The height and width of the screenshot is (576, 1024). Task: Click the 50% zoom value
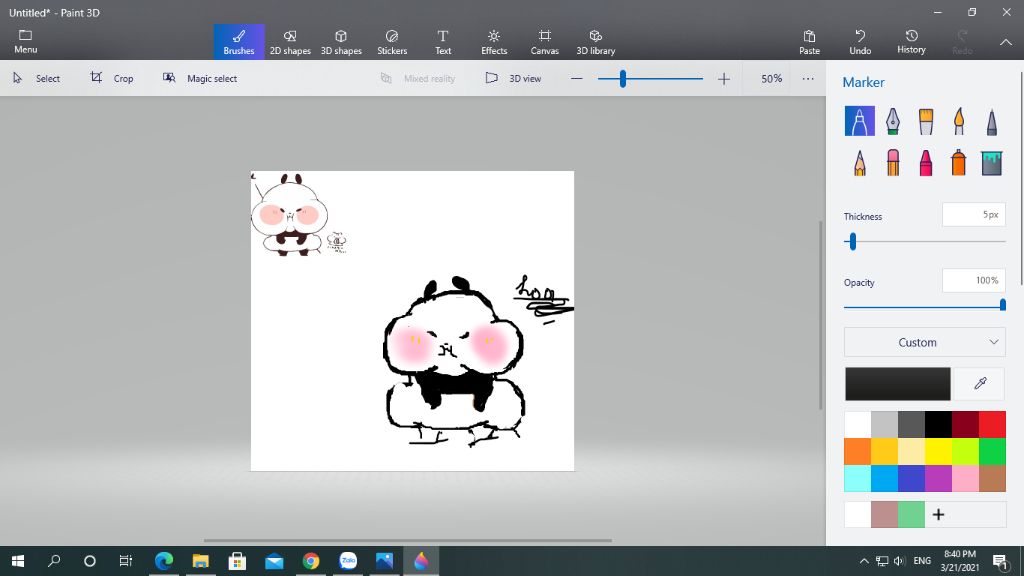click(x=771, y=78)
